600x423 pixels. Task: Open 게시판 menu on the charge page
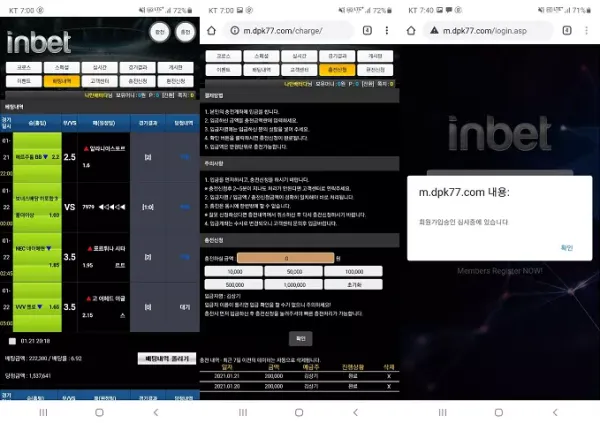pyautogui.click(x=375, y=56)
